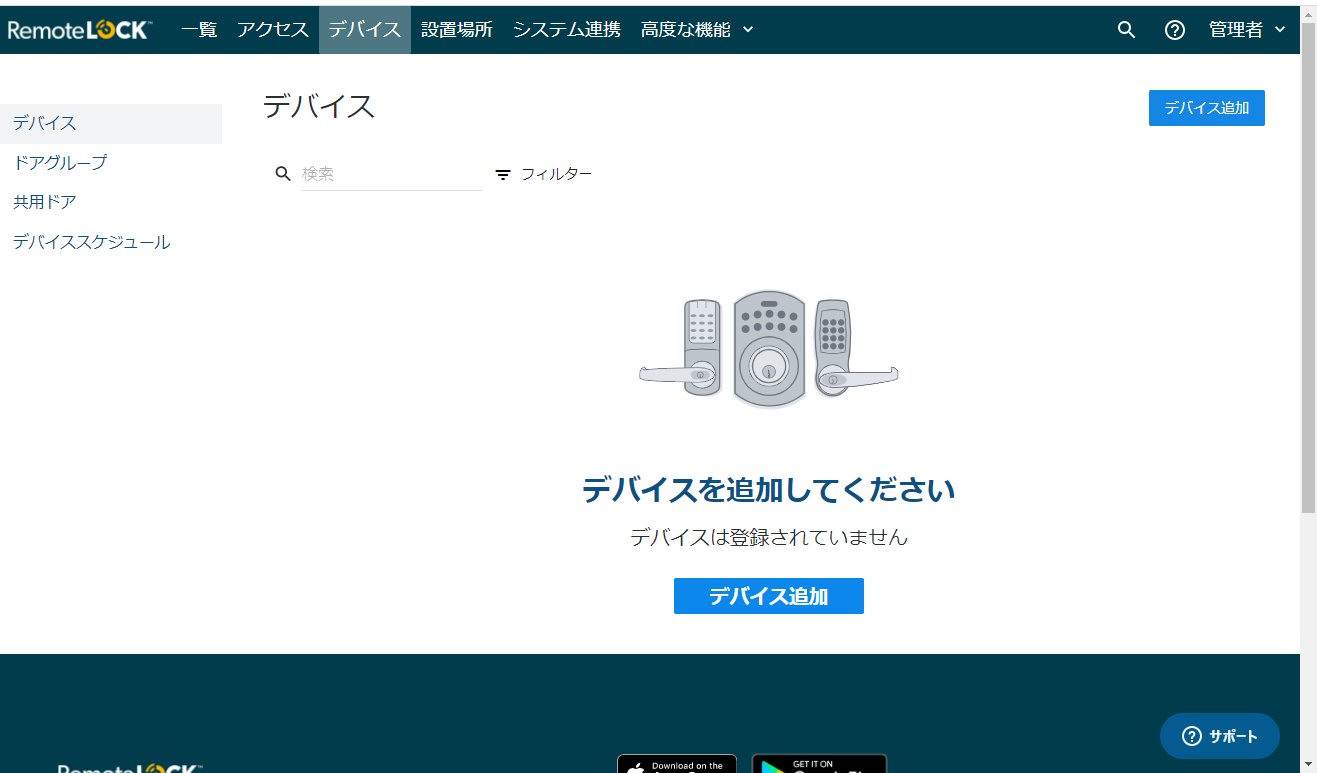Viewport: 1317px width, 773px height.
Task: Expand the 高度な機能 dropdown menu
Action: (697, 30)
